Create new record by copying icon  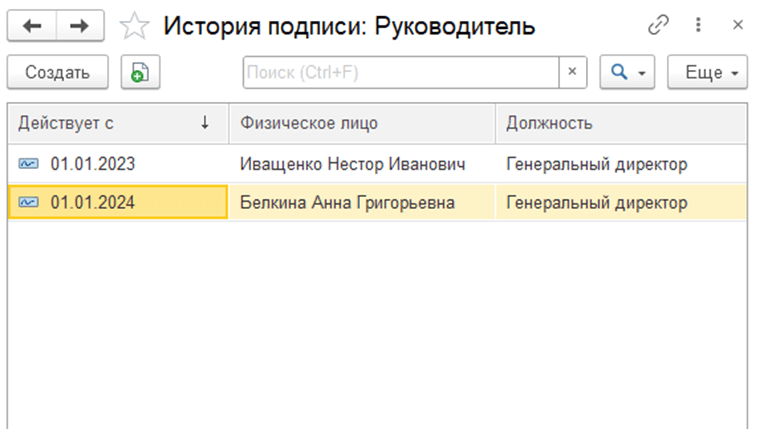pos(141,73)
